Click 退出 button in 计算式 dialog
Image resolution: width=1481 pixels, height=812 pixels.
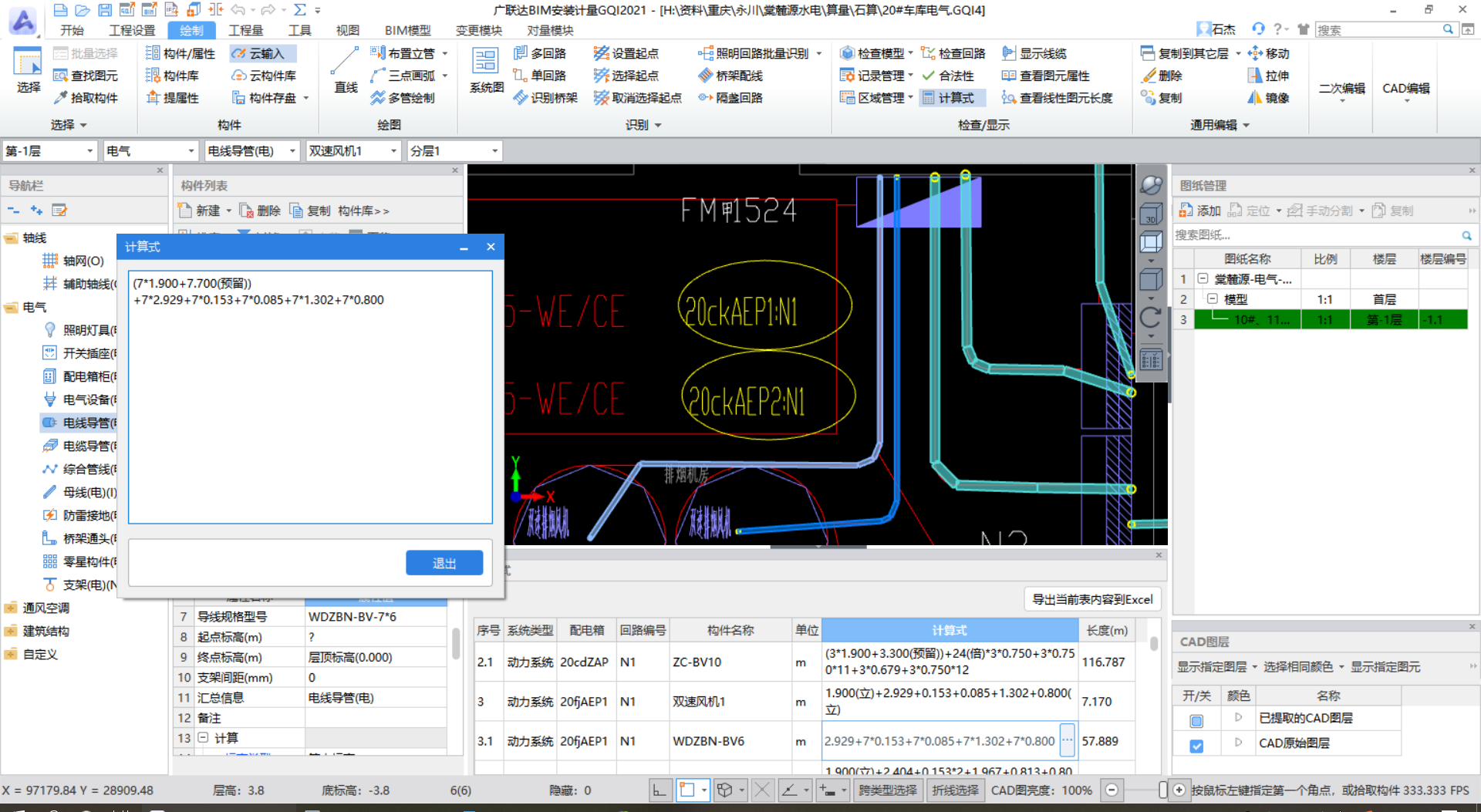(x=444, y=563)
